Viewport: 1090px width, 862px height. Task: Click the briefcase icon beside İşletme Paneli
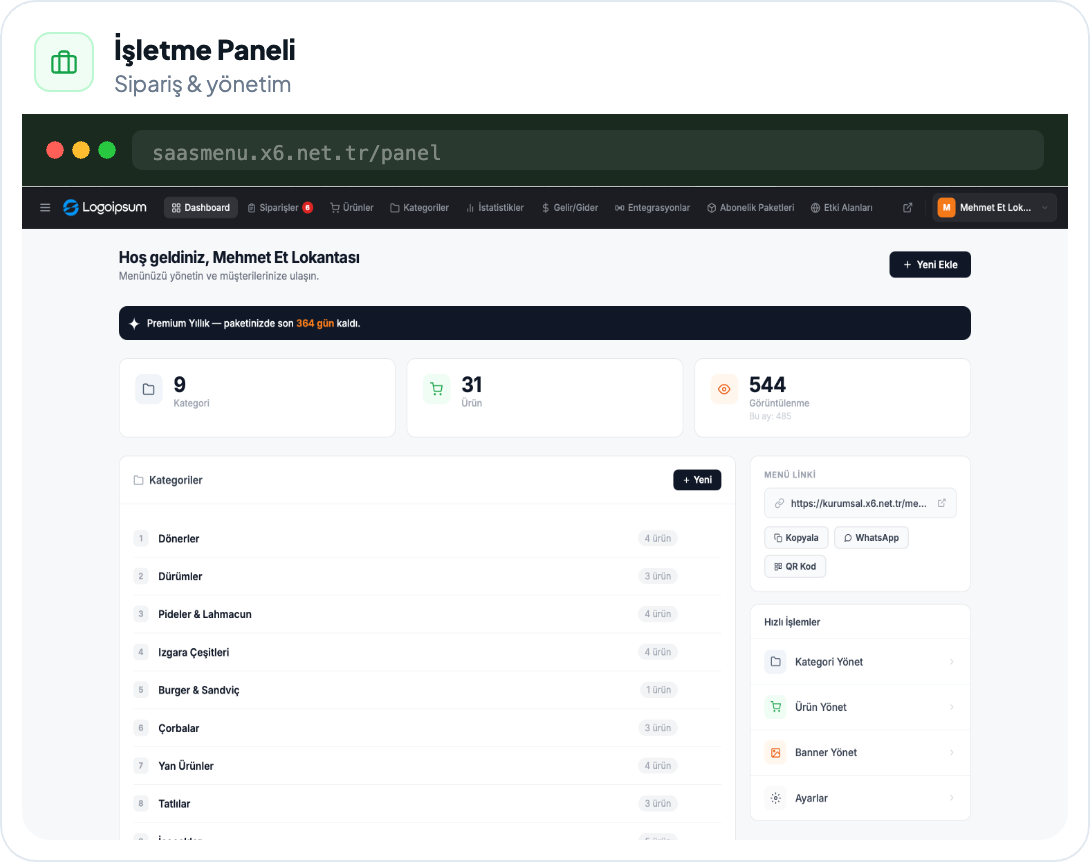tap(64, 63)
